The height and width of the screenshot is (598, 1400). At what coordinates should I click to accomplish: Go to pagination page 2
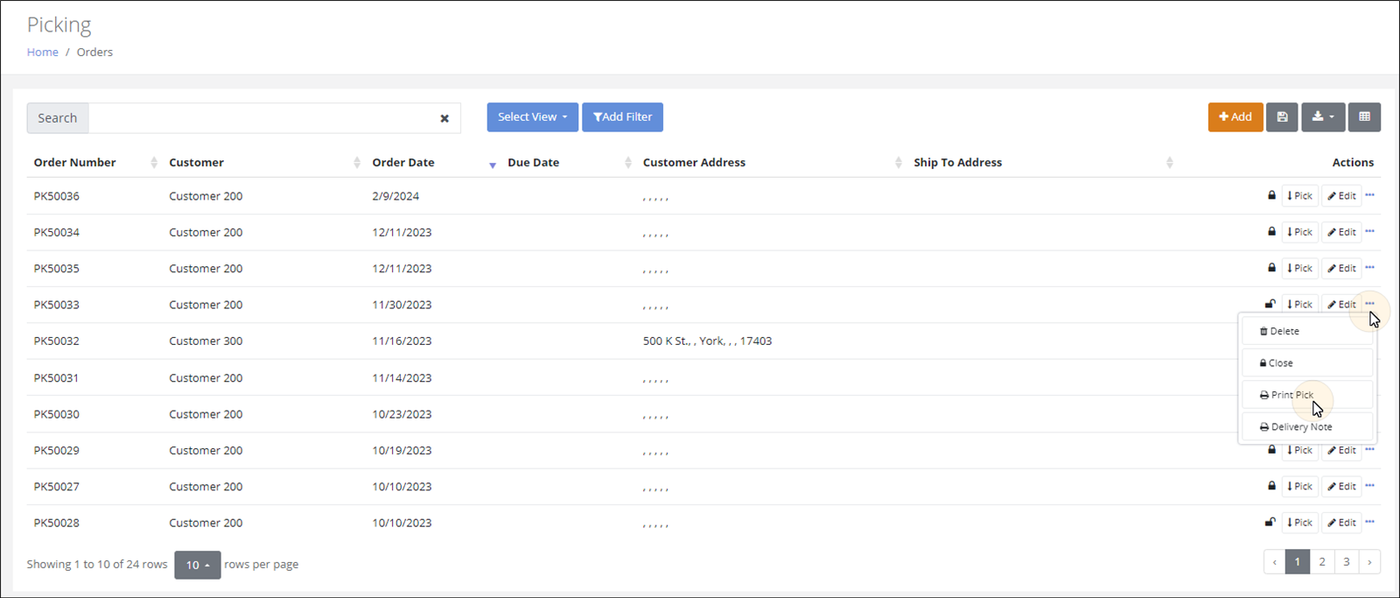(x=1322, y=562)
